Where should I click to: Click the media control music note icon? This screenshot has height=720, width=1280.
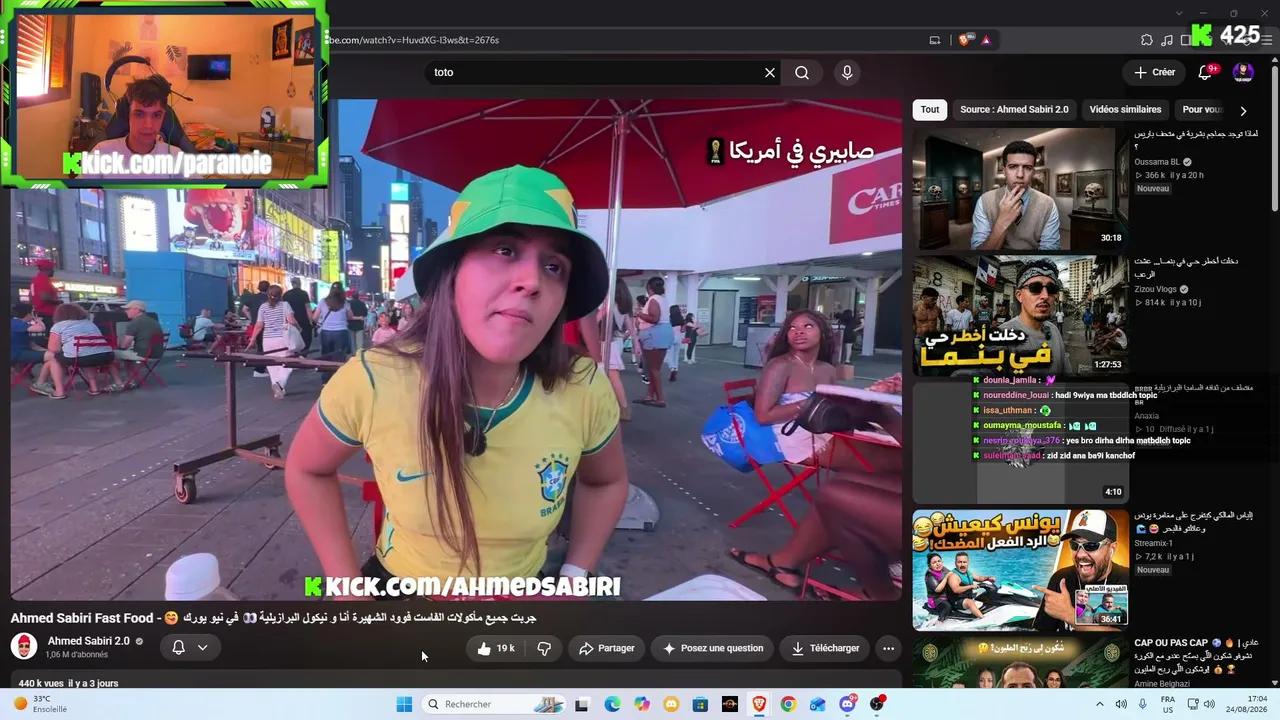click(x=1167, y=40)
